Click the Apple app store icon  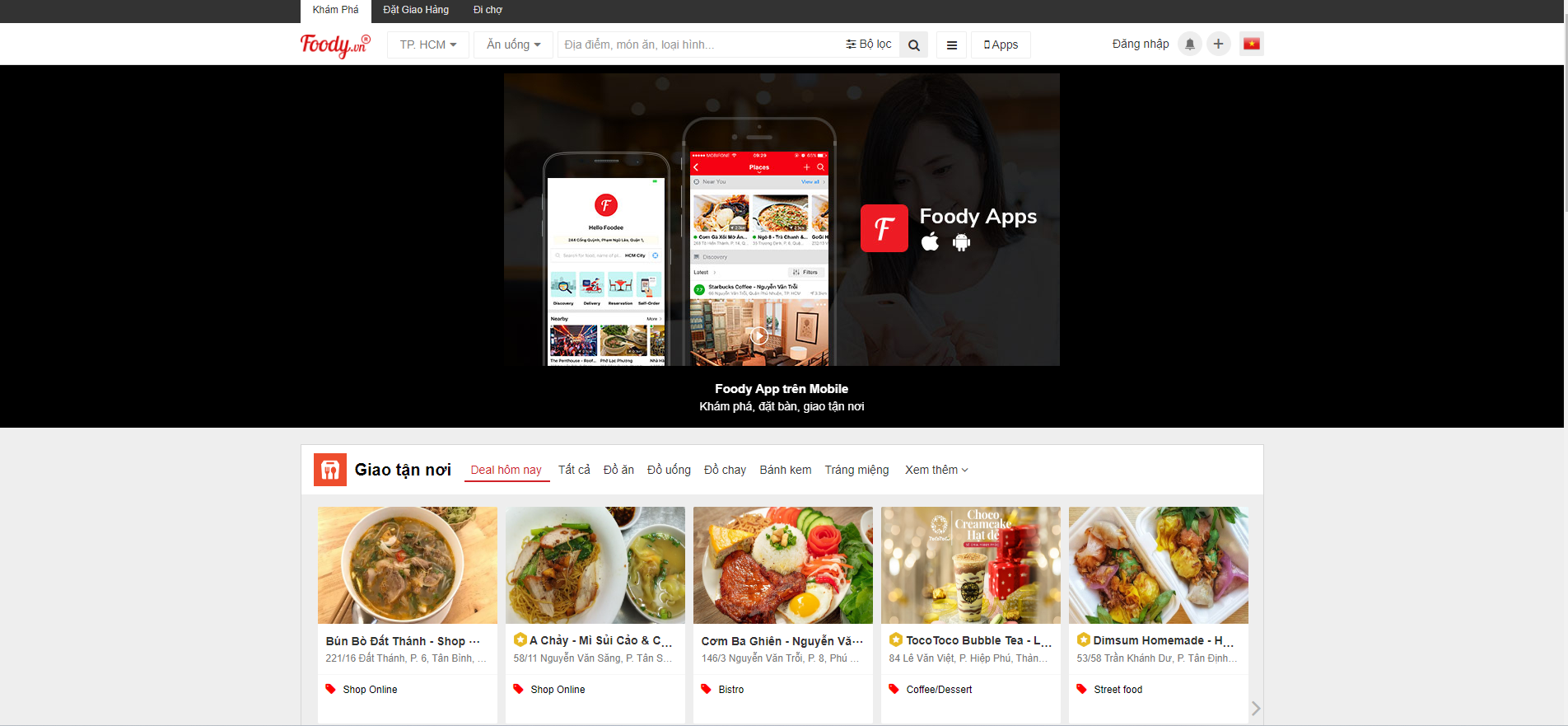930,241
